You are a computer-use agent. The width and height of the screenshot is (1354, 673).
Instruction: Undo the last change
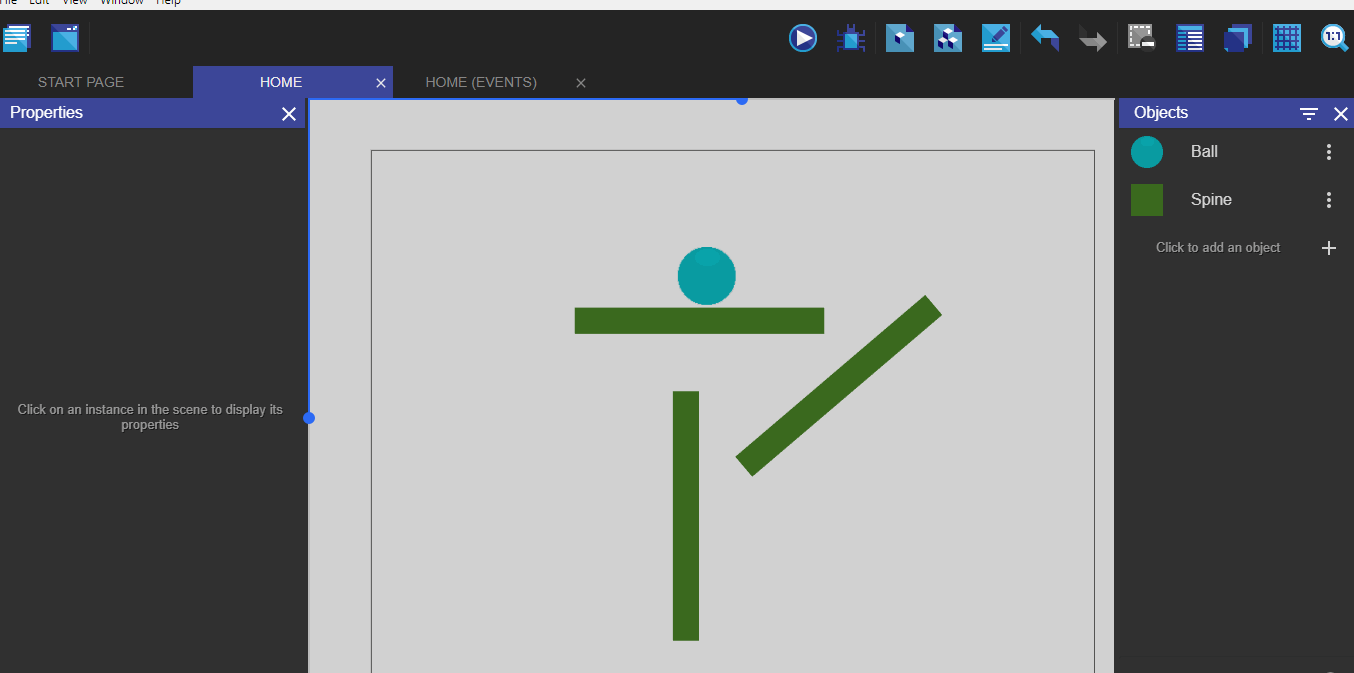tap(1044, 37)
